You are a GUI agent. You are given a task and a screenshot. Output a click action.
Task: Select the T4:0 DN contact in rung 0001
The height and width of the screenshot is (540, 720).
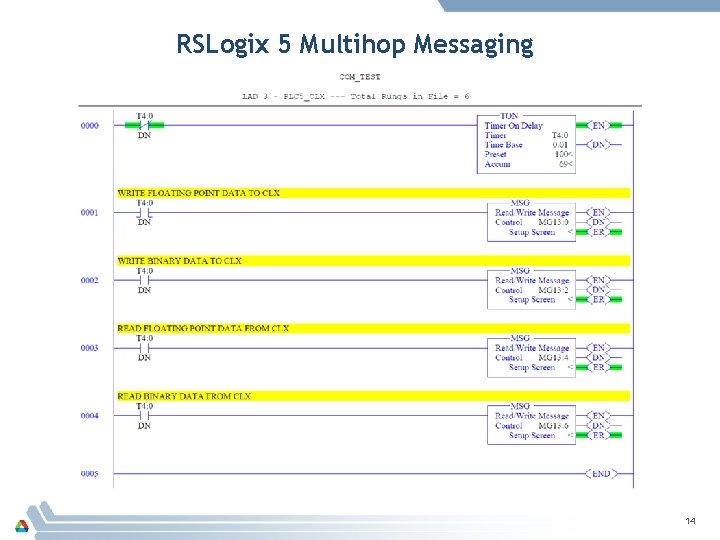pyautogui.click(x=144, y=213)
